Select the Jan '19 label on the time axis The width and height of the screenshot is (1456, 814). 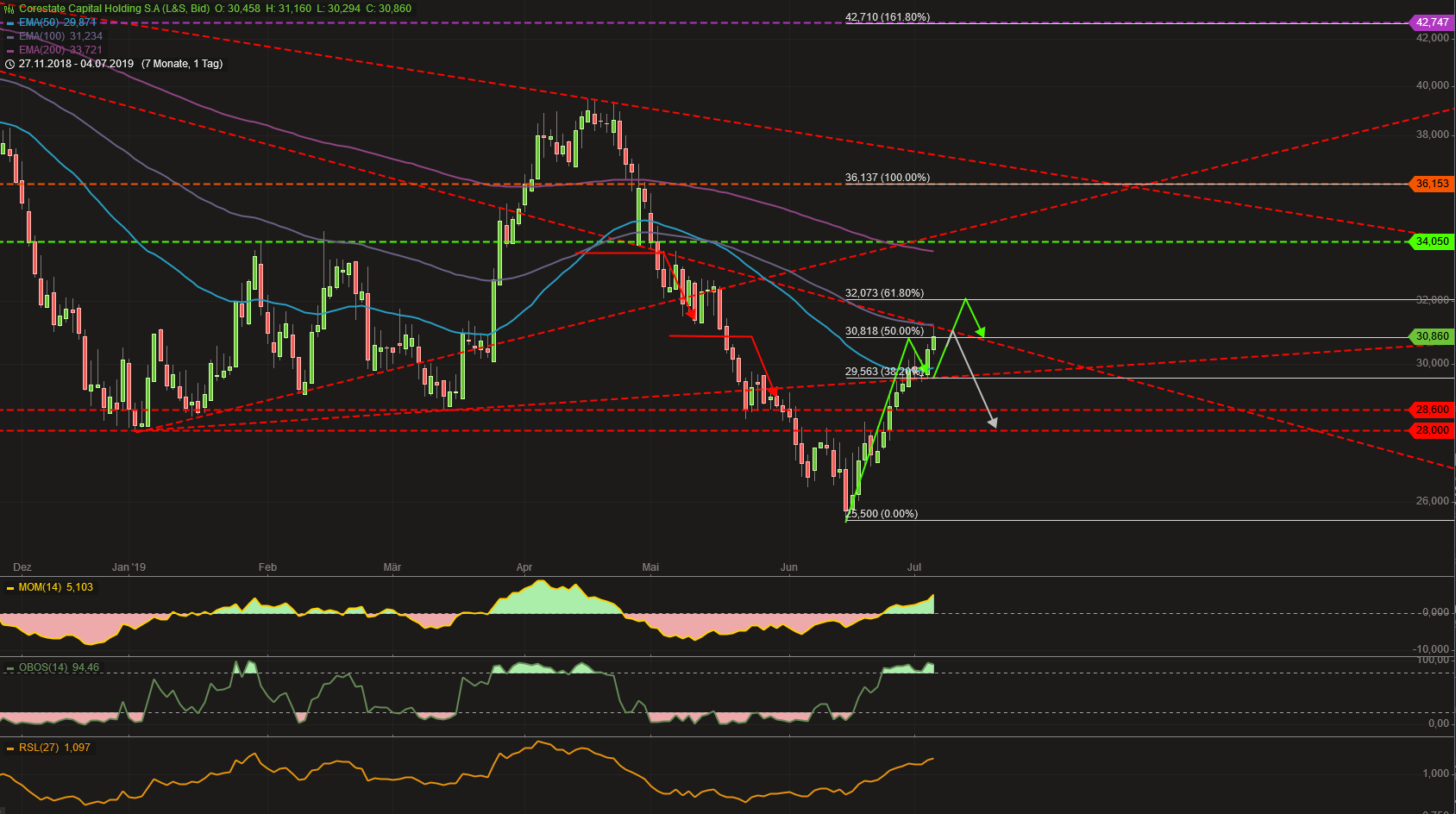tap(129, 567)
